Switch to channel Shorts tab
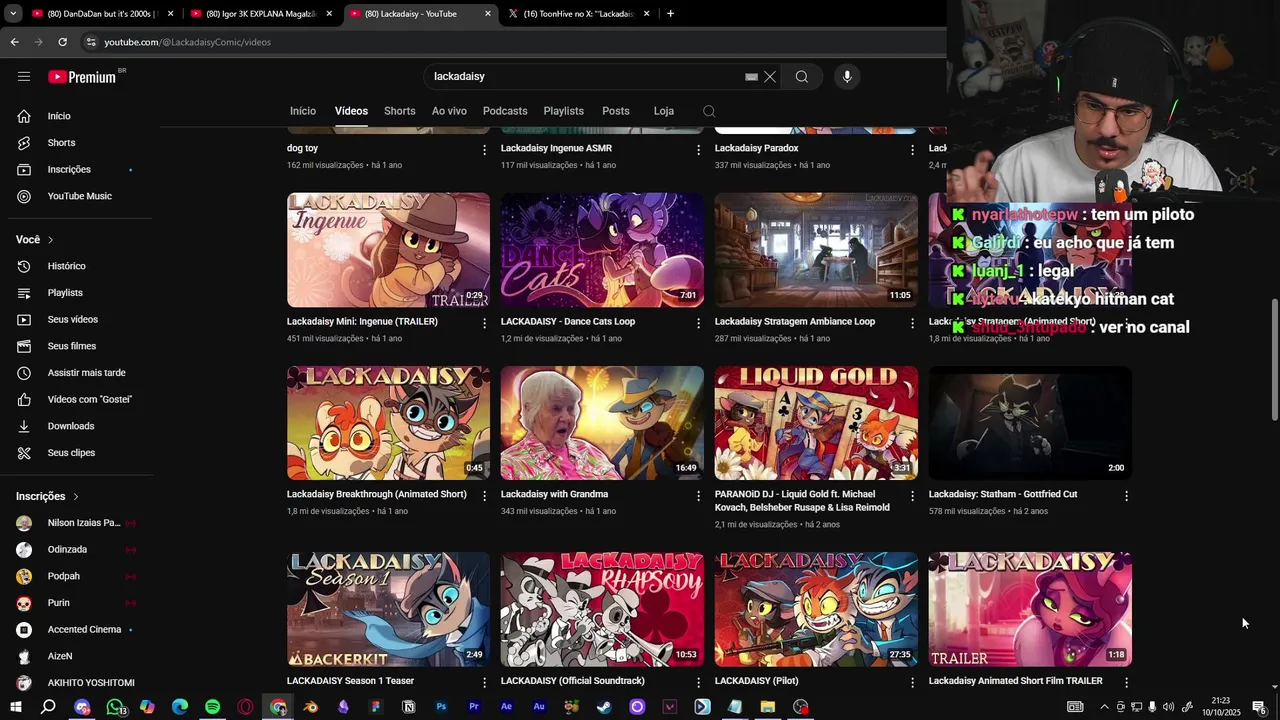Image resolution: width=1280 pixels, height=720 pixels. (x=400, y=111)
